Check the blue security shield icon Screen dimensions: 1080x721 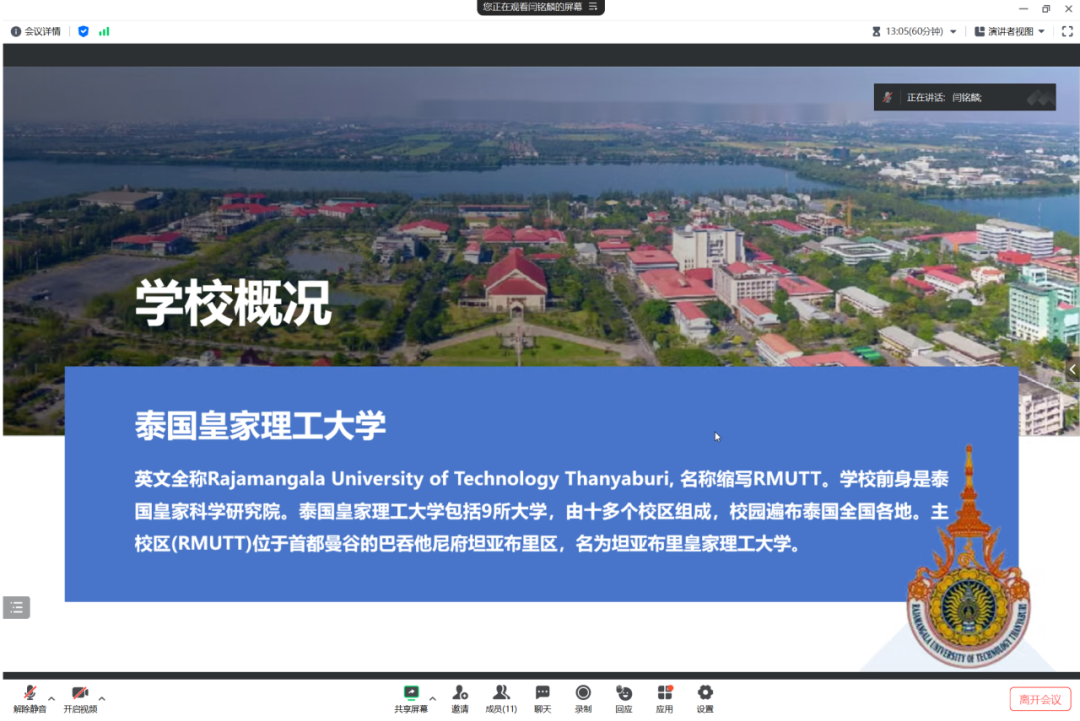coord(83,31)
